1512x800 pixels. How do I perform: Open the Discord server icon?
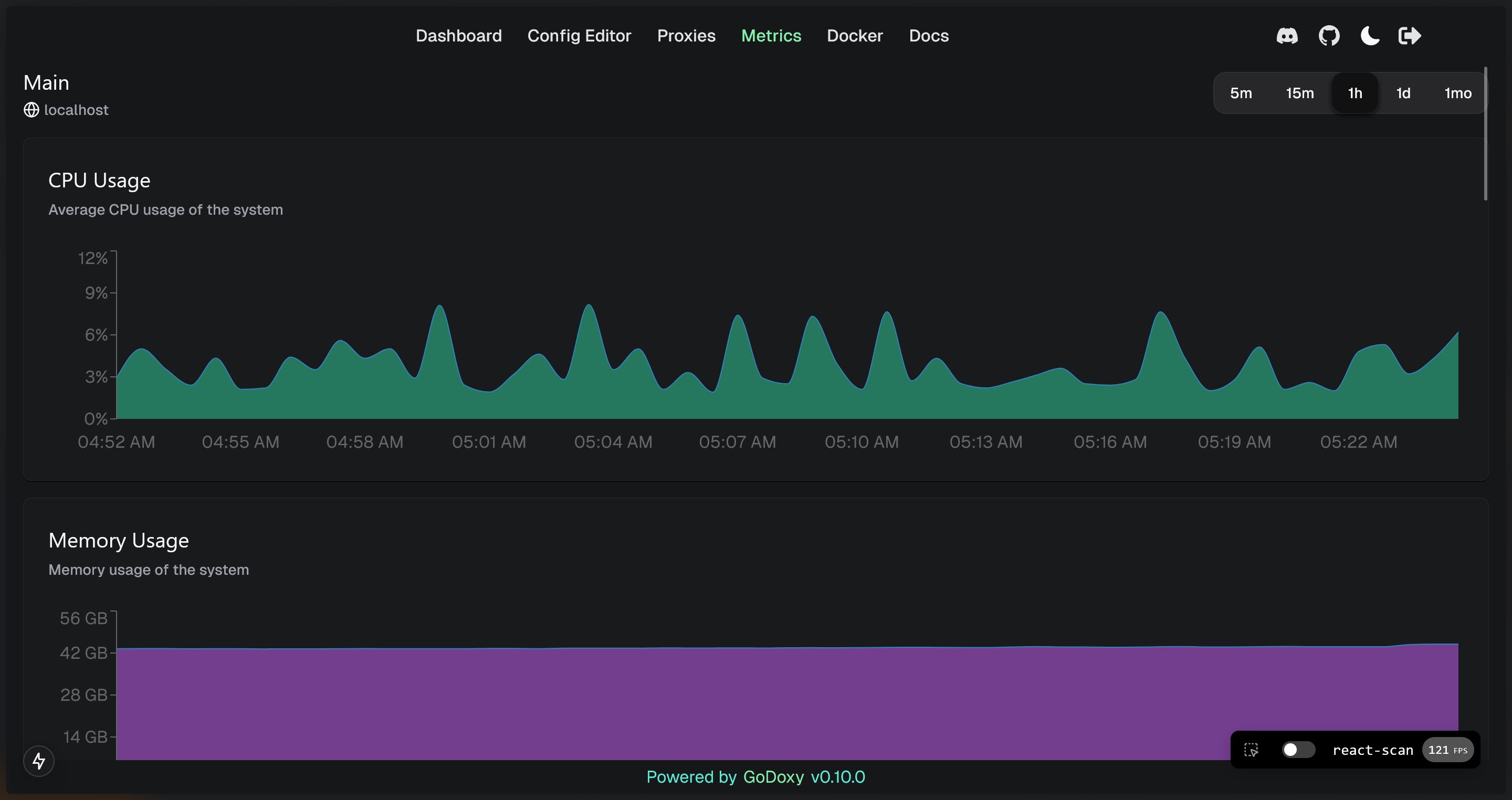click(1287, 36)
